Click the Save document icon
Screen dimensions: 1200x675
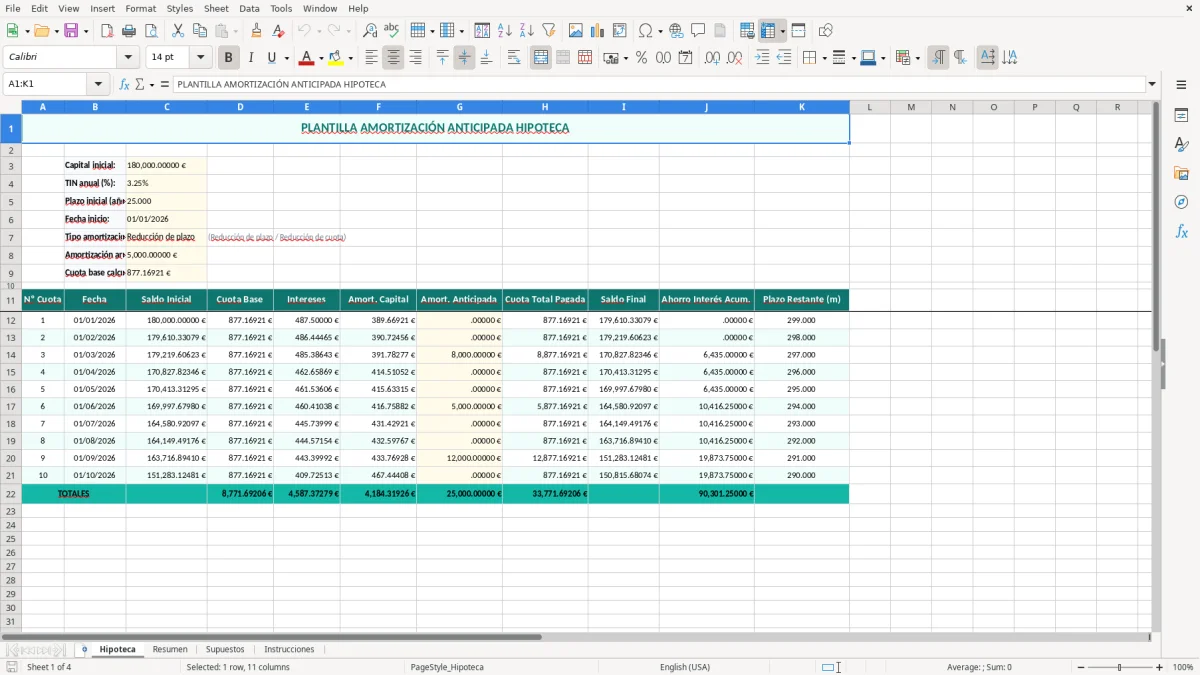(71, 31)
